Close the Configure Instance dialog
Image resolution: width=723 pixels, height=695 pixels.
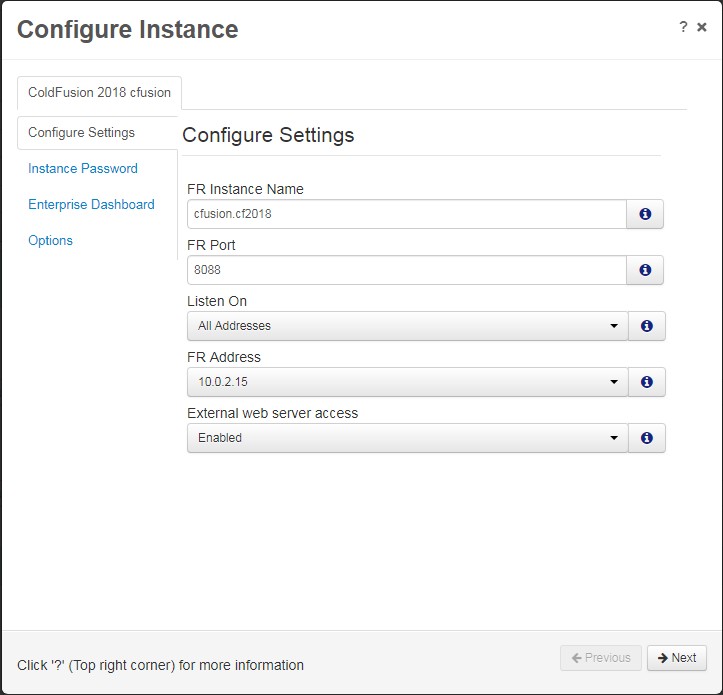tap(702, 27)
